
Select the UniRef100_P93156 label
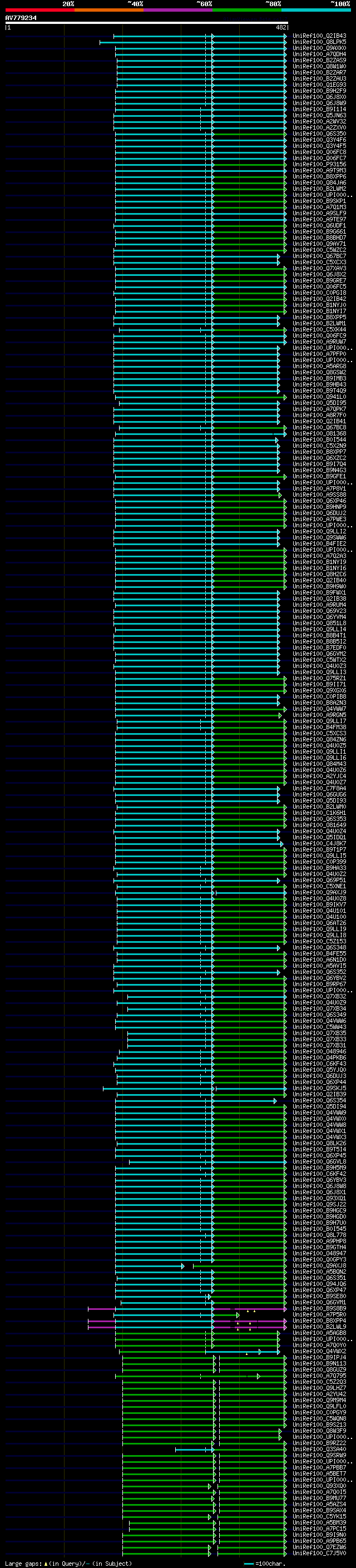pos(319,164)
